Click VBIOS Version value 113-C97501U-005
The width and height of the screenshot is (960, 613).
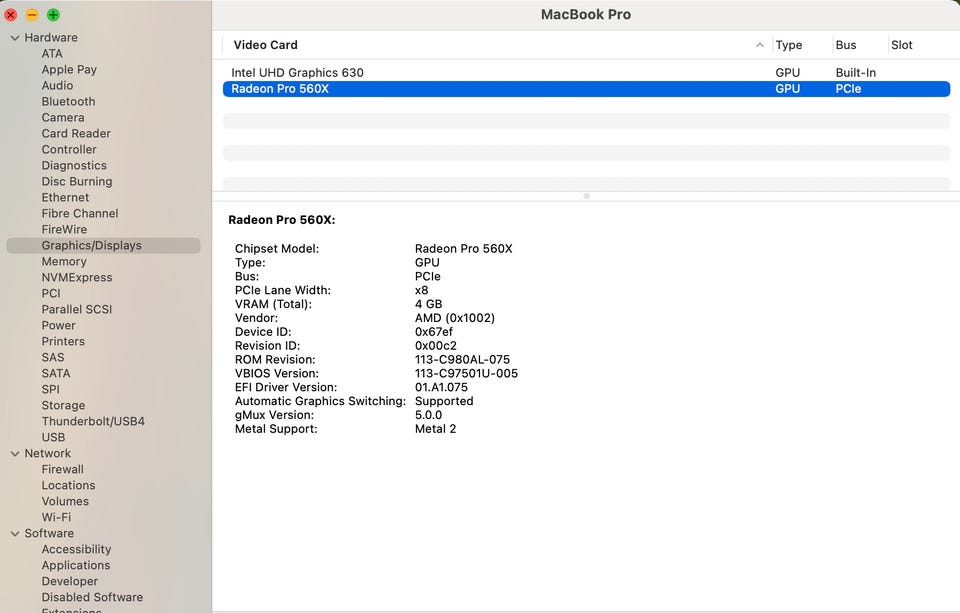tap(467, 374)
